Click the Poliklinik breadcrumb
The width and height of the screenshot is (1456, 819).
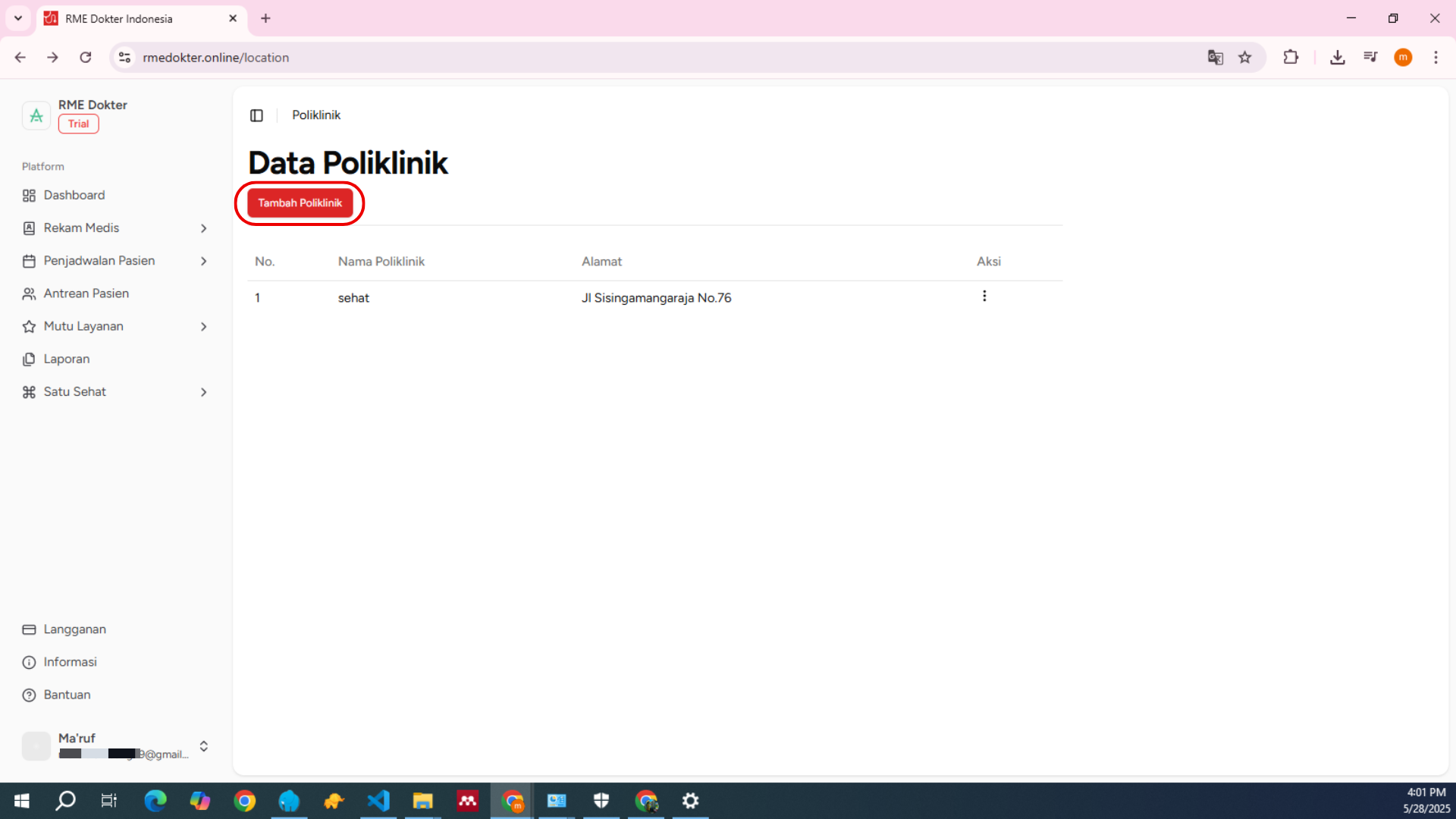point(316,115)
